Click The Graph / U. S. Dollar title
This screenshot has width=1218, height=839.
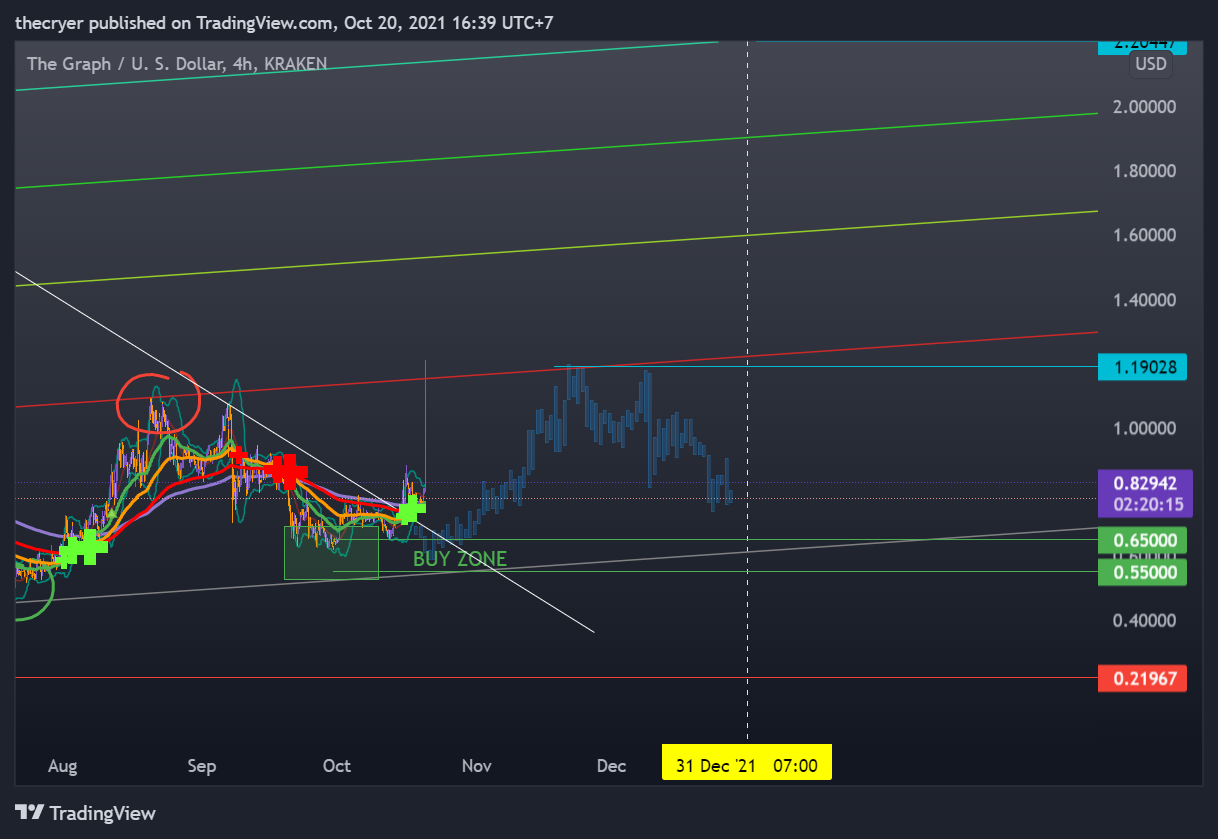(176, 64)
